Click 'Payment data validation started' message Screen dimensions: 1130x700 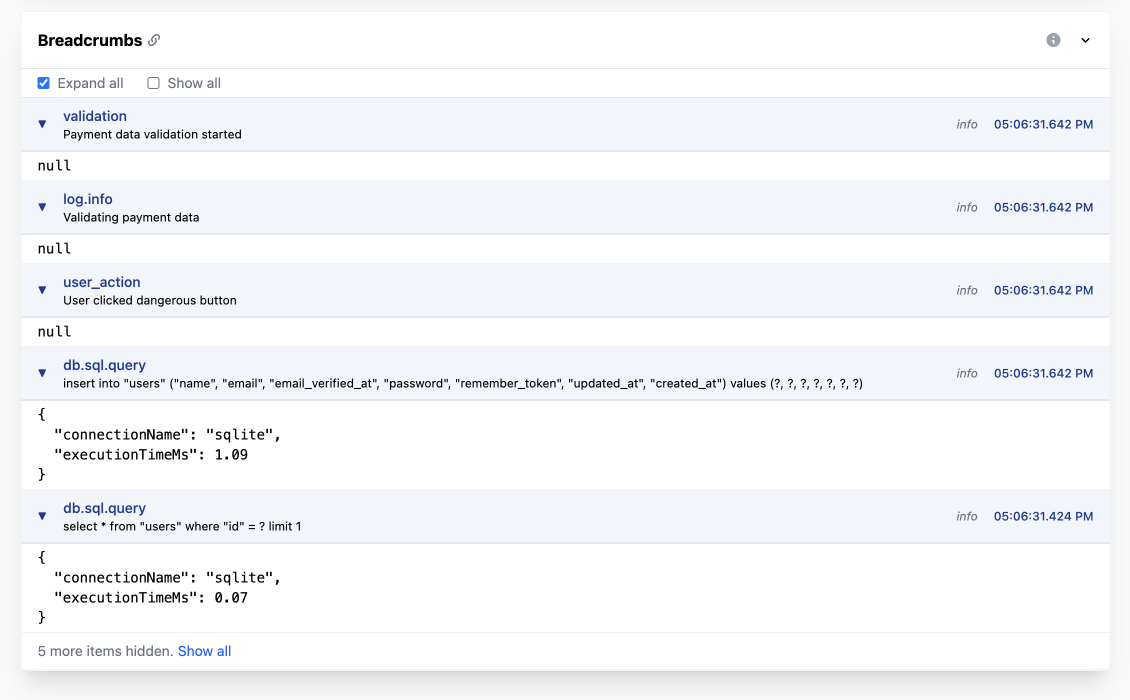tap(152, 135)
